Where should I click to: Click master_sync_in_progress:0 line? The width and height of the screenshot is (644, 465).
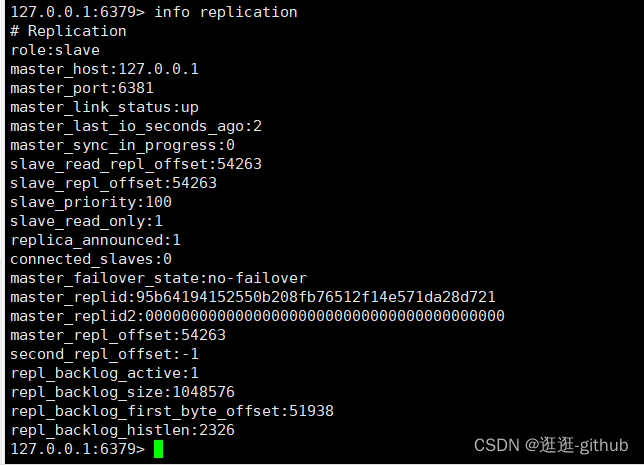[x=122, y=145]
